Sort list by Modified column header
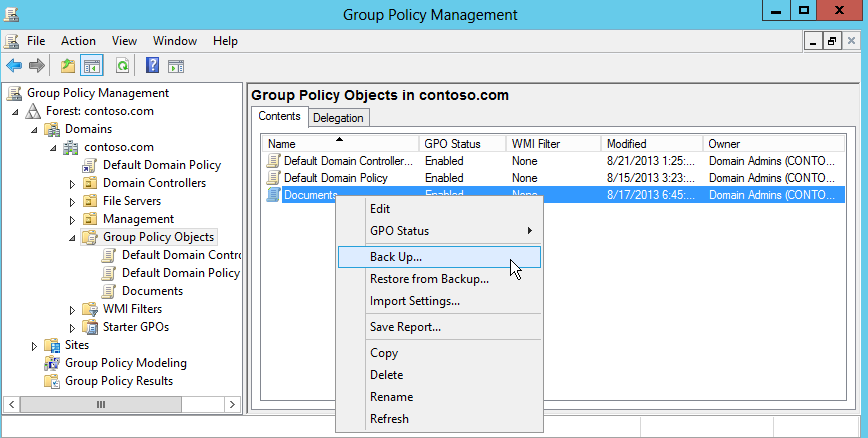Screen dimensions: 868x438 click(x=652, y=143)
